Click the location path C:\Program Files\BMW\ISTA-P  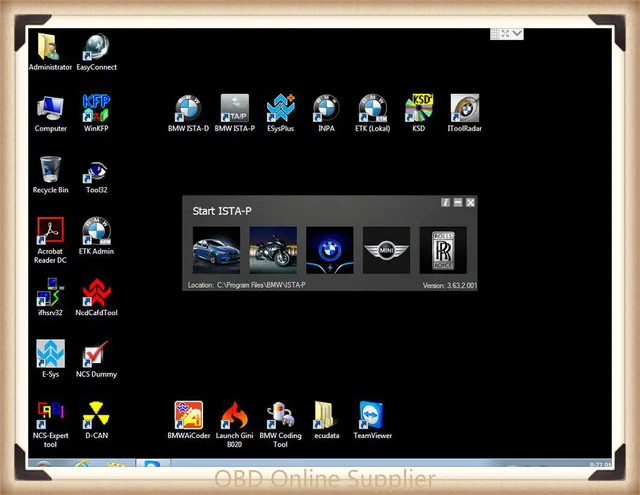pos(261,285)
